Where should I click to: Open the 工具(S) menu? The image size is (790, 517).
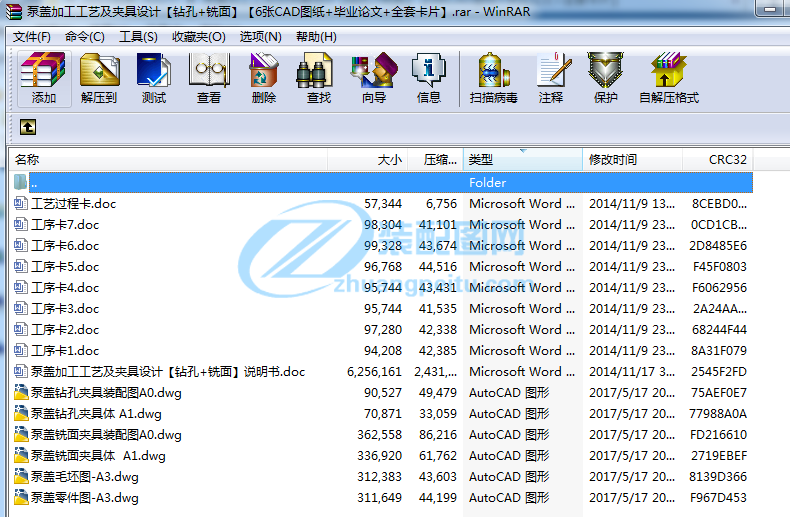[x=138, y=37]
